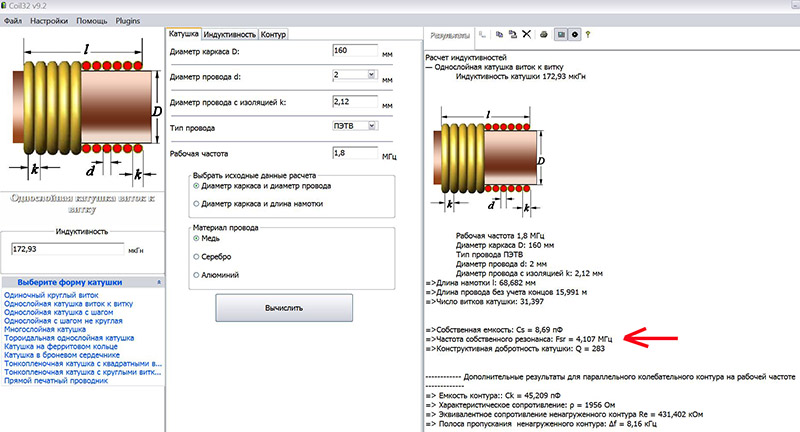The width and height of the screenshot is (800, 432).
Task: Choose Алюминий as wire material
Action: (x=196, y=275)
